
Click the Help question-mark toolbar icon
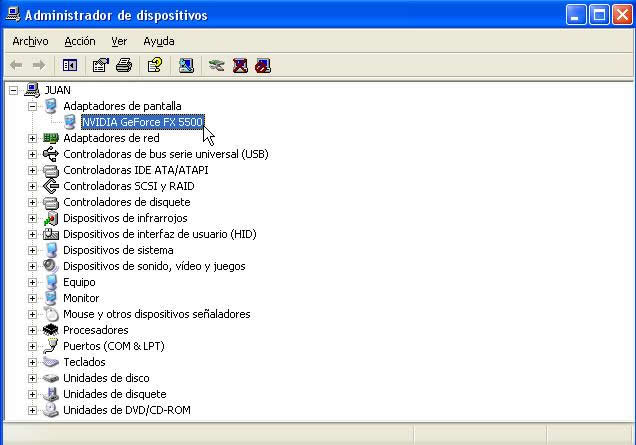click(x=155, y=65)
